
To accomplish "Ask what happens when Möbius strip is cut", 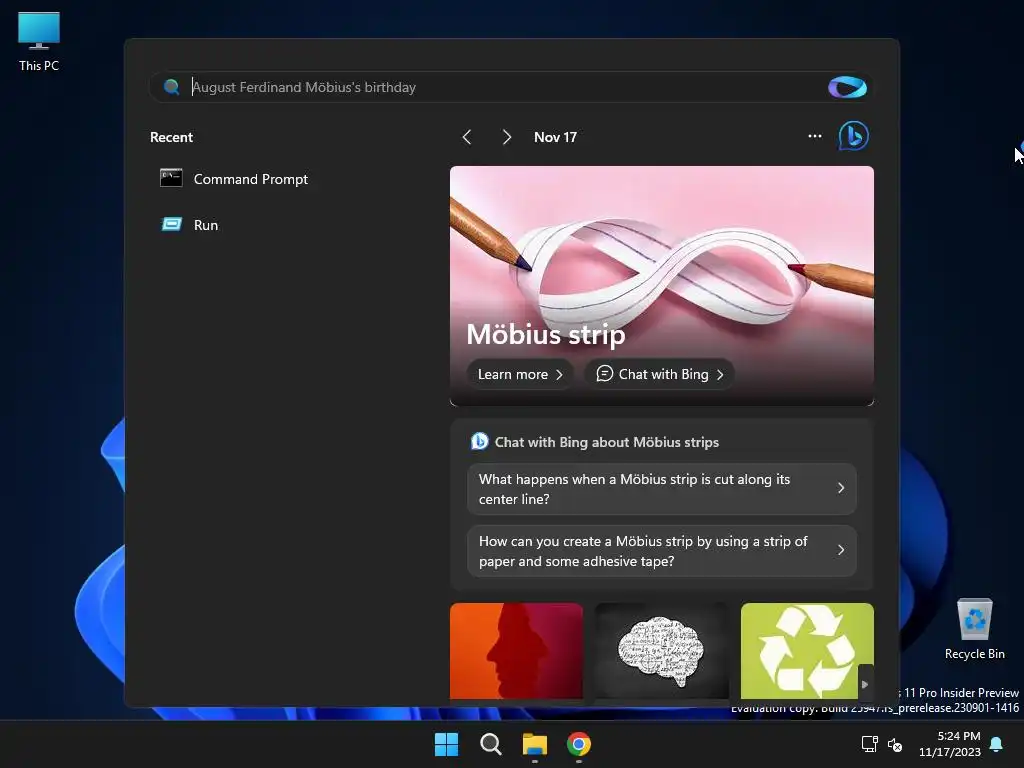I will pyautogui.click(x=662, y=488).
